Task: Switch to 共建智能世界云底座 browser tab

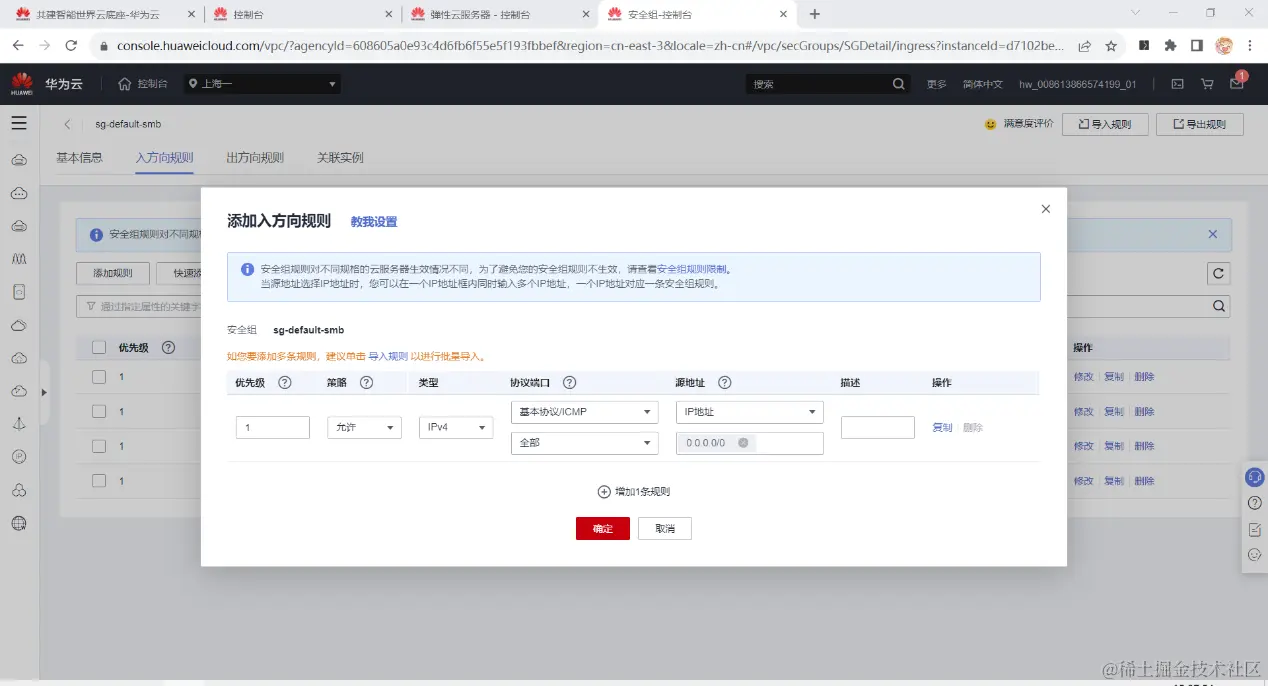Action: [104, 14]
